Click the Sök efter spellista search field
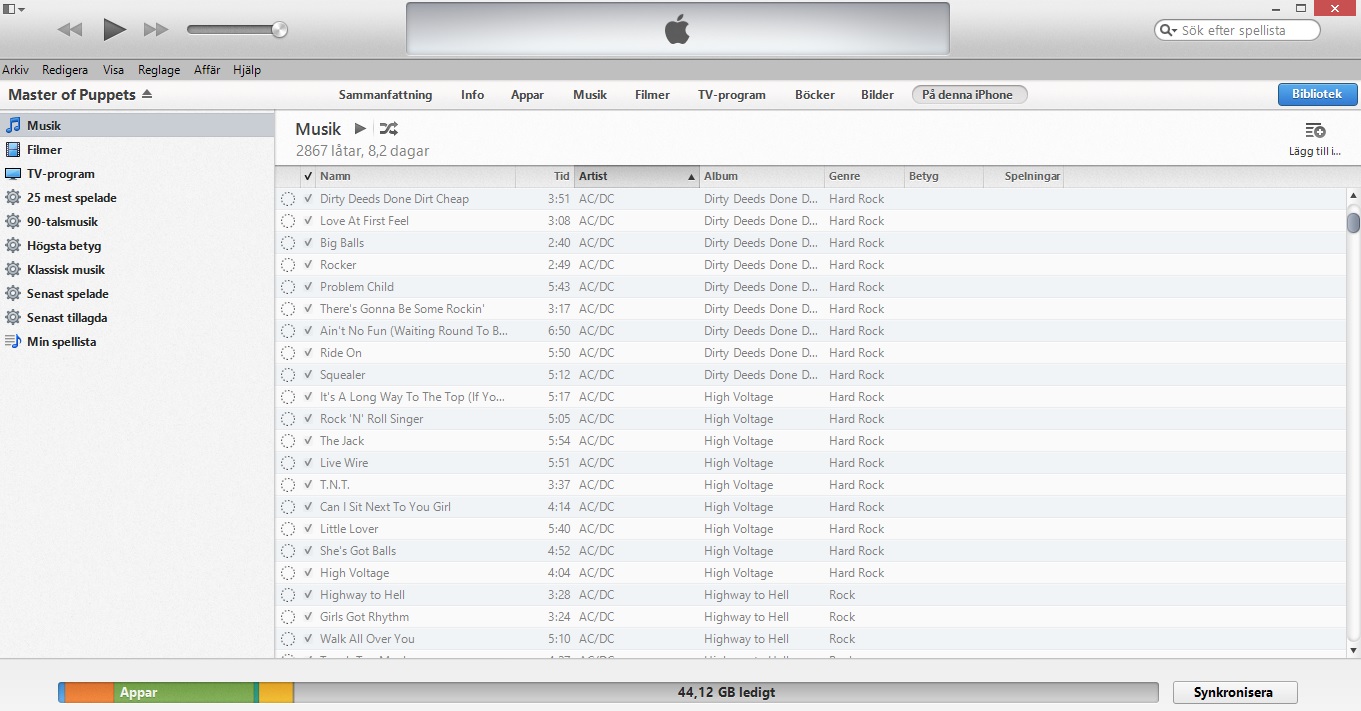 1237,30
